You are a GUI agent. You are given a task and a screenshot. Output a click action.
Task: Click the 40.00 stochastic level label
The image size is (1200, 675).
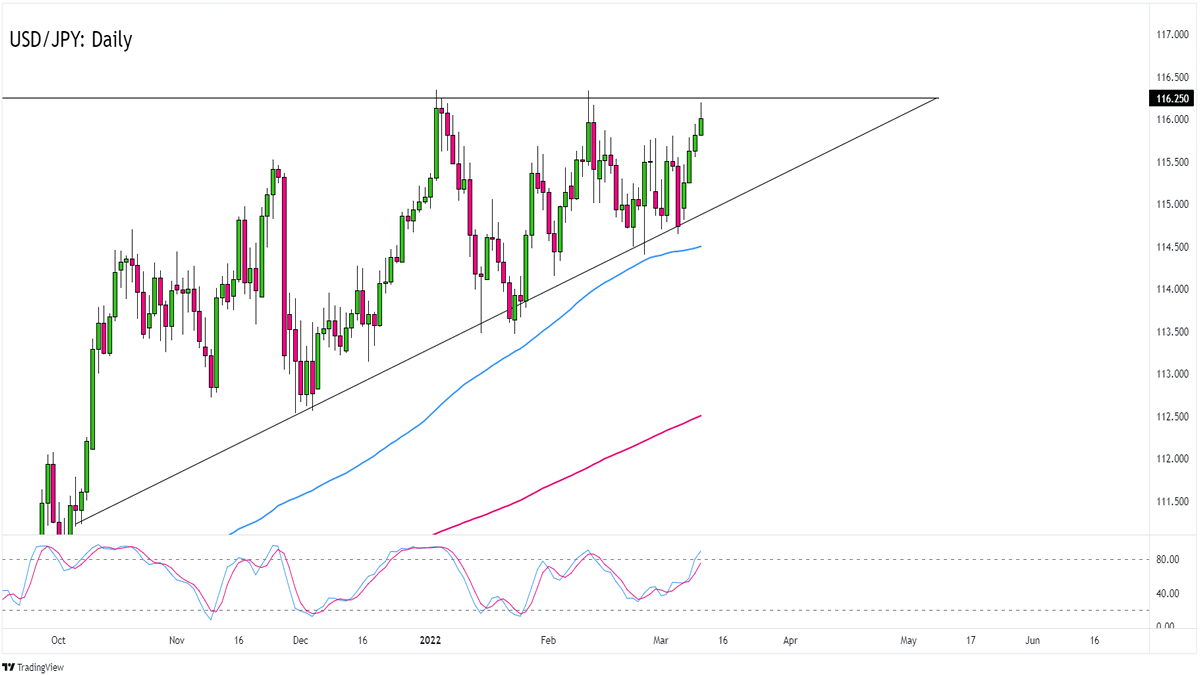1166,593
